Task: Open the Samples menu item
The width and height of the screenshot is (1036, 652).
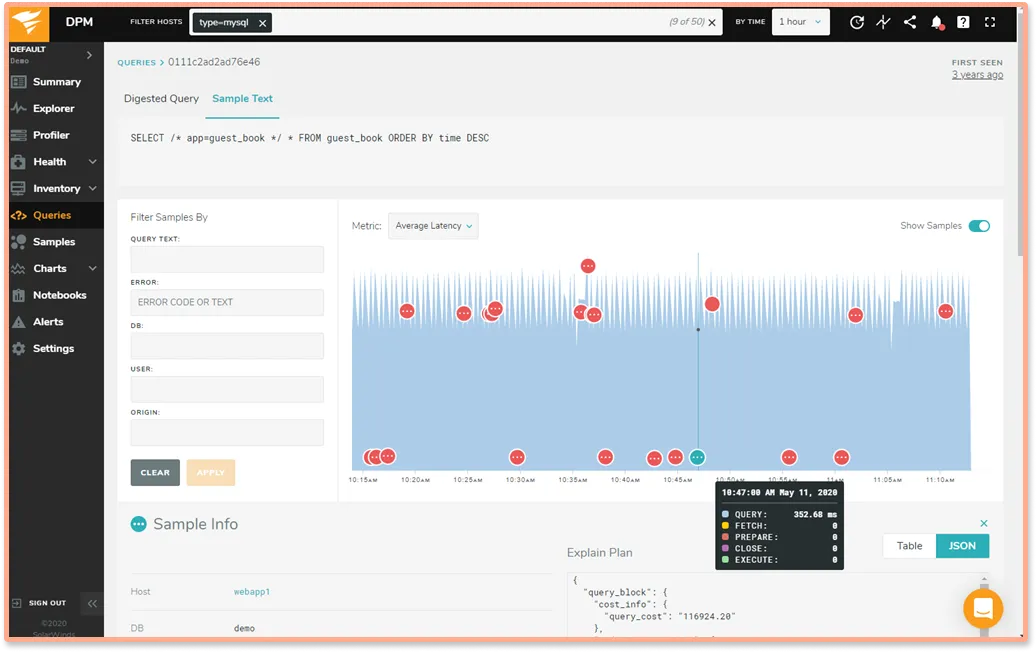Action: [54, 242]
